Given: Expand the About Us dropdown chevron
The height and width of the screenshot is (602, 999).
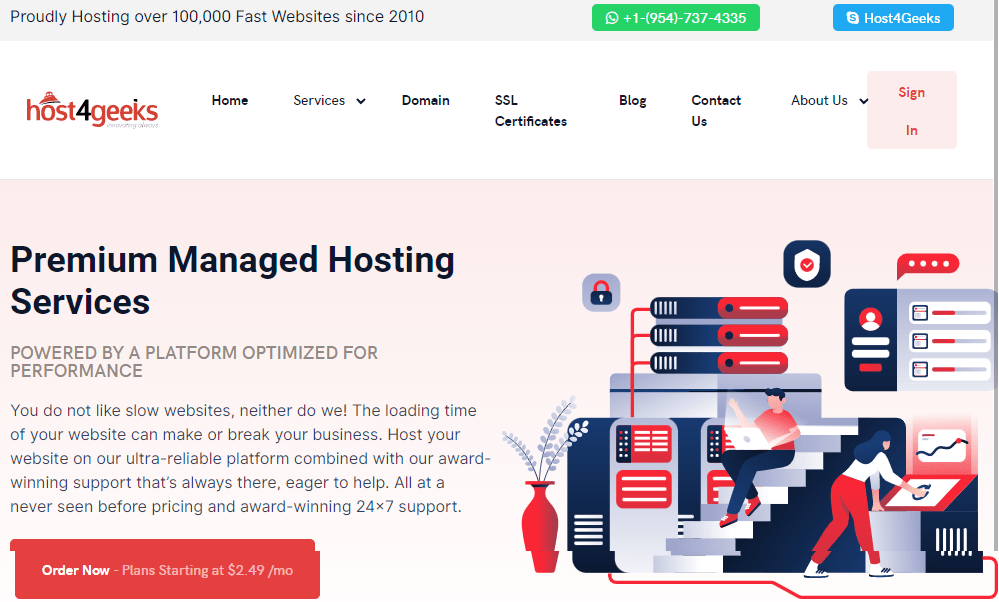Looking at the screenshot, I should tap(863, 101).
